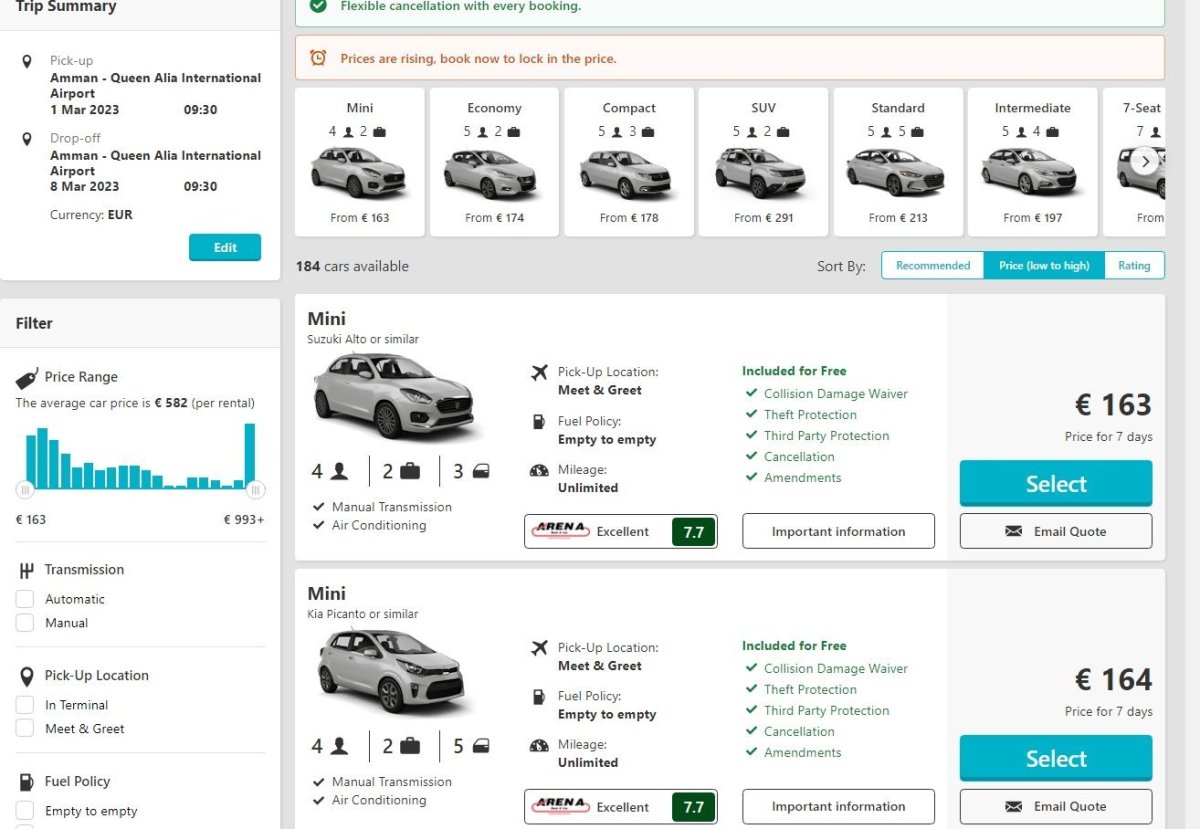Viewport: 1200px width, 829px height.
Task: Enable the Automatic transmission checkbox
Action: [x=25, y=599]
